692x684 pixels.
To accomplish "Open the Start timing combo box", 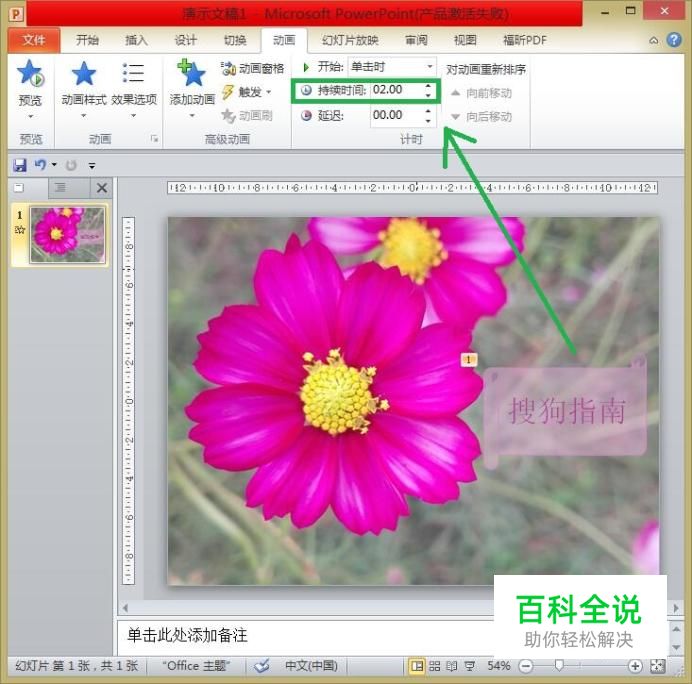I will tap(392, 67).
